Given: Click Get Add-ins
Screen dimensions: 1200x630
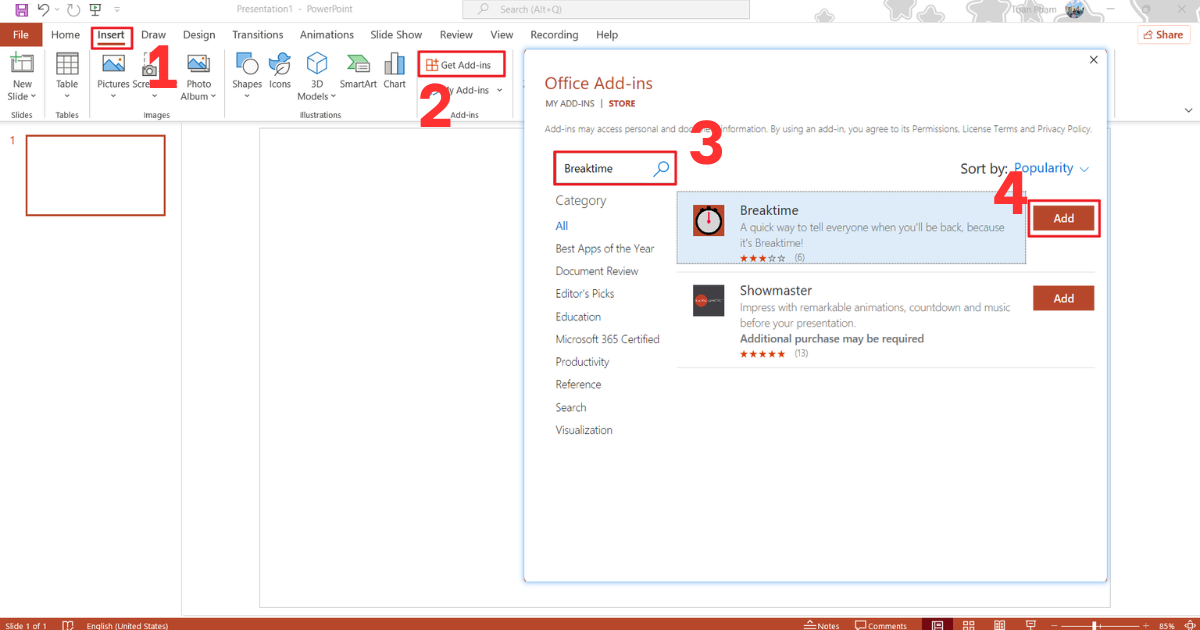Looking at the screenshot, I should 461,65.
